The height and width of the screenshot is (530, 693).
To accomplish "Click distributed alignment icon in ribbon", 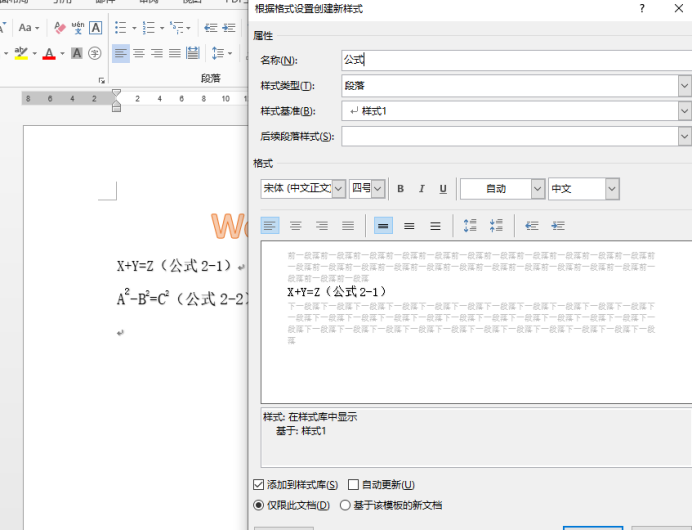I will click(x=193, y=53).
